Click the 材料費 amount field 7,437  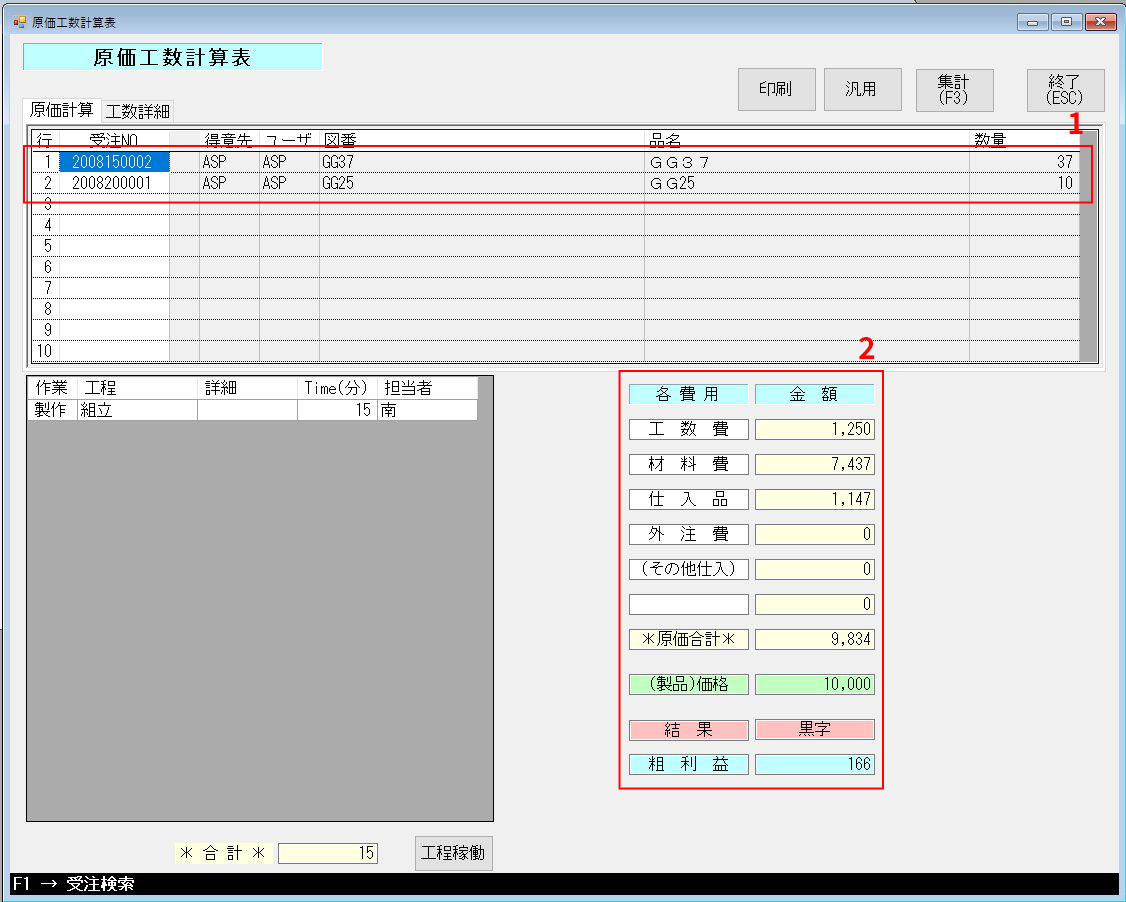point(814,464)
